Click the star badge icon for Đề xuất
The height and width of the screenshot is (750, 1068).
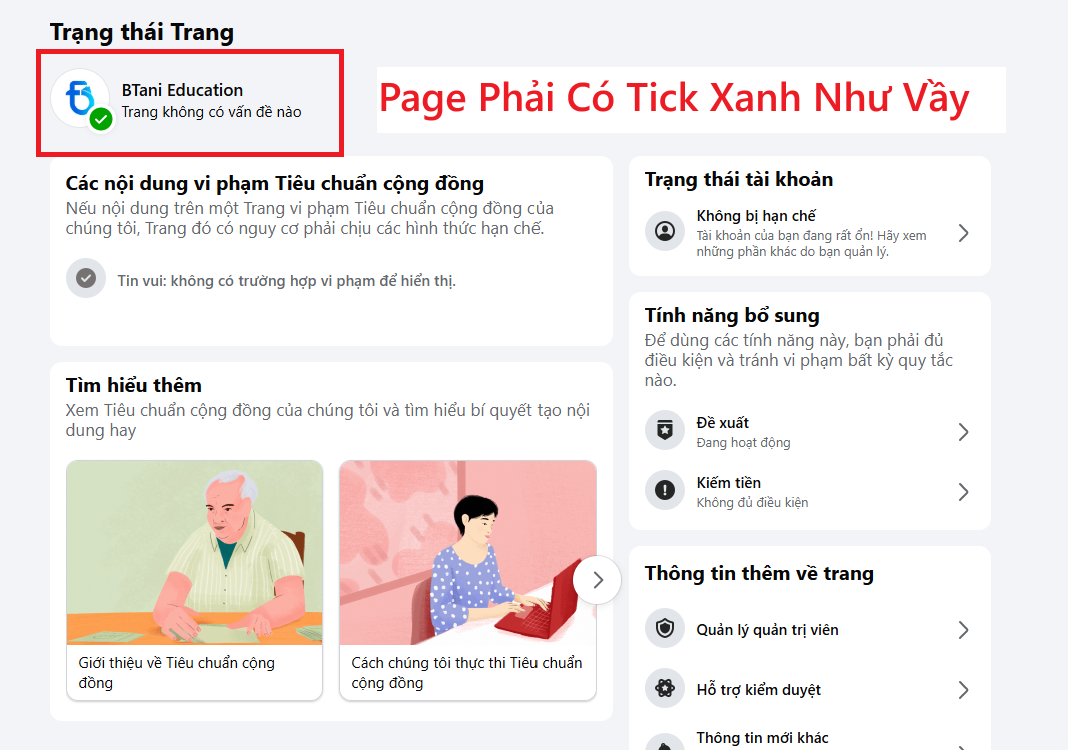pos(665,431)
